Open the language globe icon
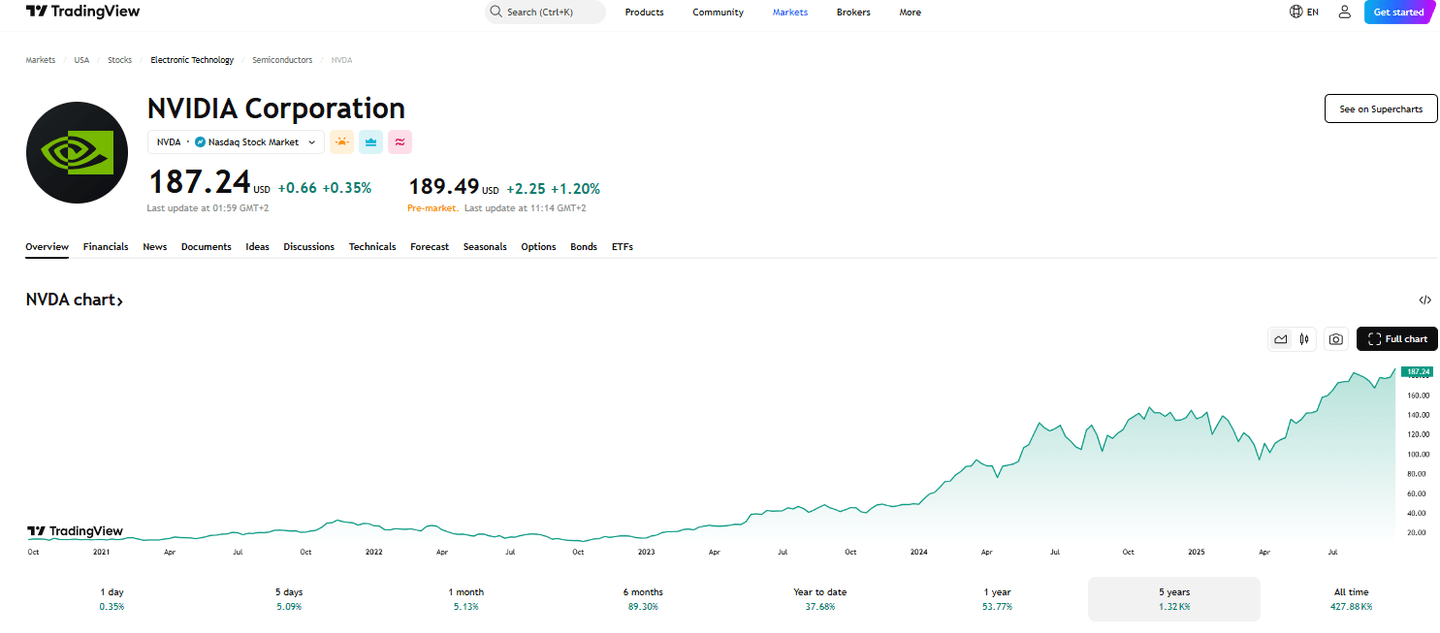The width and height of the screenshot is (1440, 633). (x=1296, y=12)
